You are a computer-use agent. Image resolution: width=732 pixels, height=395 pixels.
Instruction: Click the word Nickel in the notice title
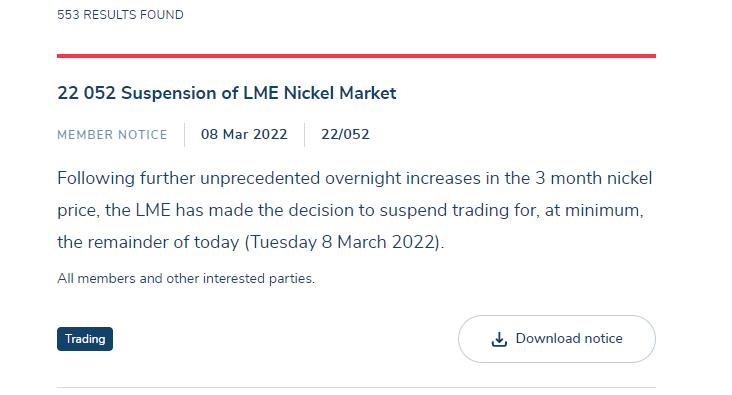pyautogui.click(x=309, y=93)
